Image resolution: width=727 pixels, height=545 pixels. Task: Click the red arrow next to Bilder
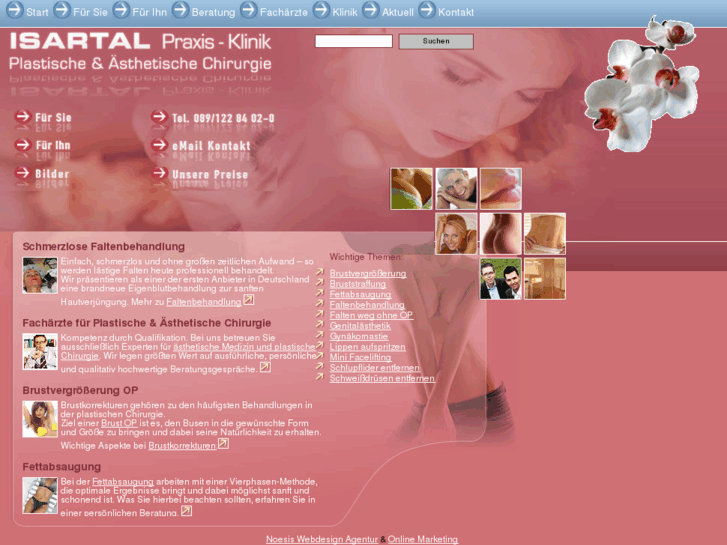pos(22,173)
